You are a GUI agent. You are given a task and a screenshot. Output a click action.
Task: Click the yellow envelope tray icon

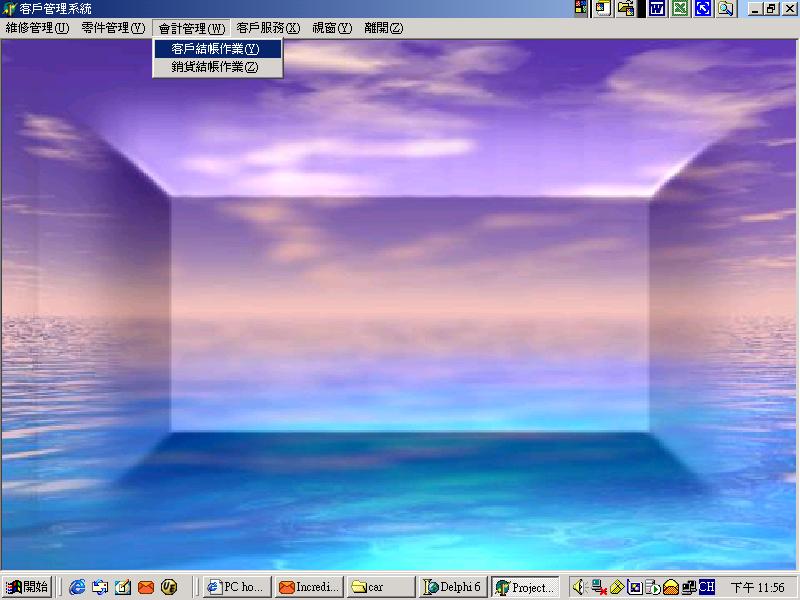(x=671, y=587)
